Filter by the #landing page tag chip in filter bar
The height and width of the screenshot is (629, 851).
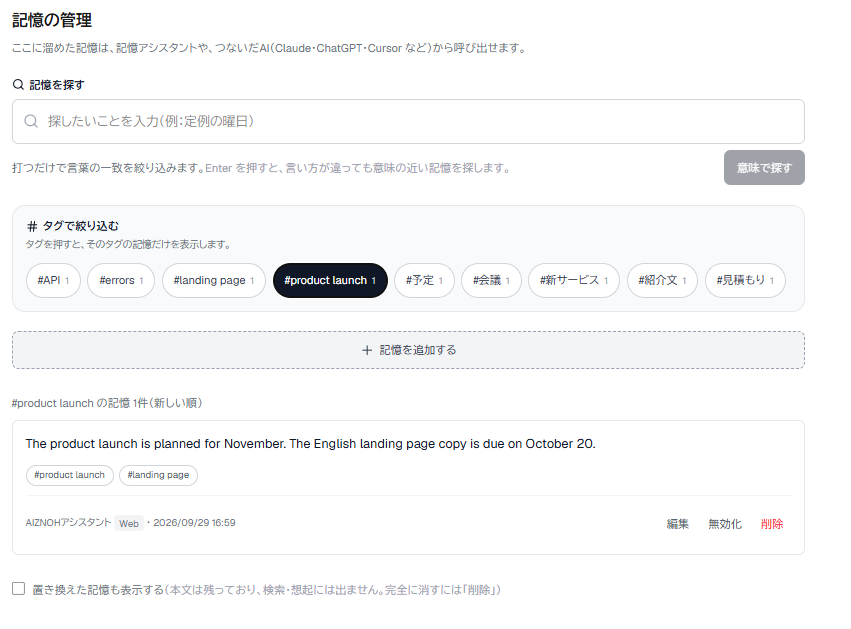coord(214,281)
